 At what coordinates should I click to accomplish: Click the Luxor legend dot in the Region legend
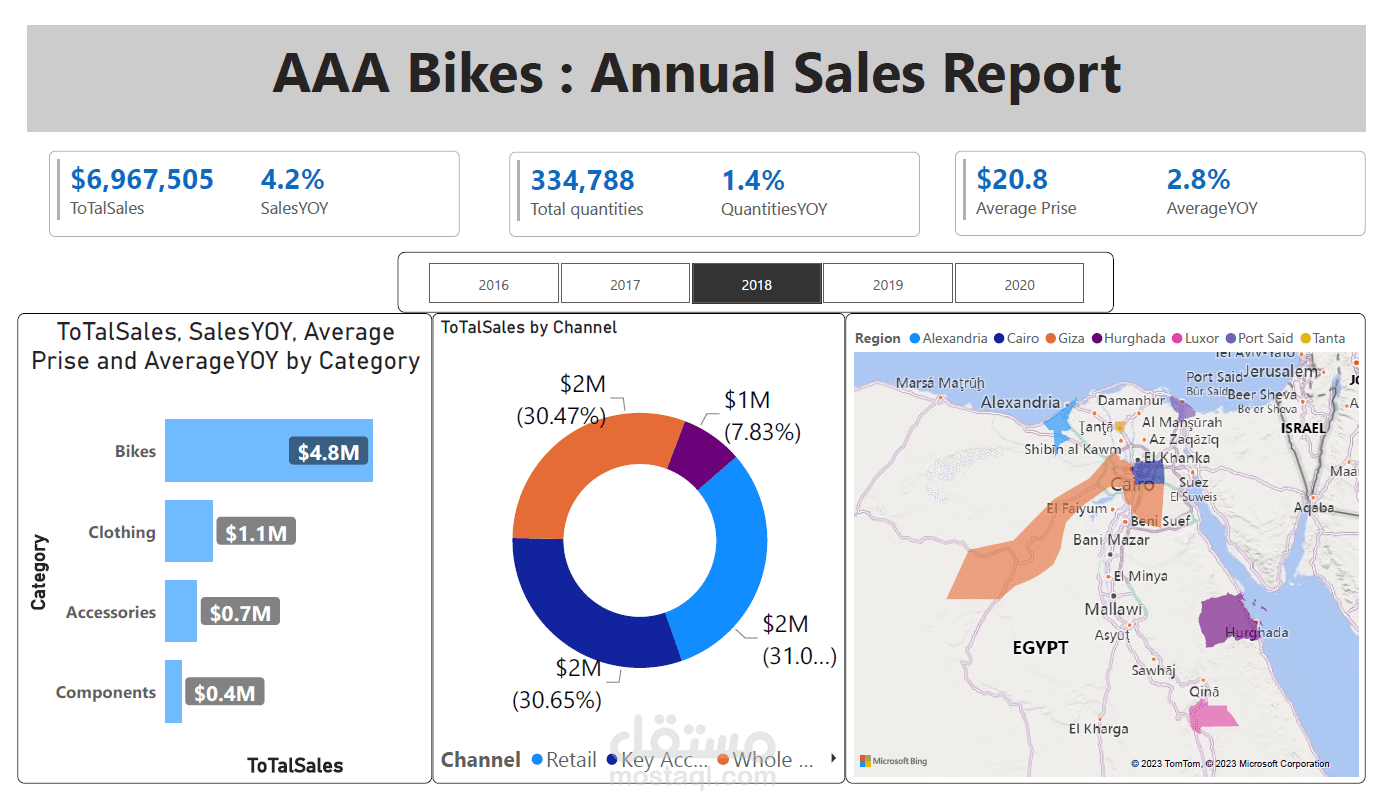point(1177,337)
